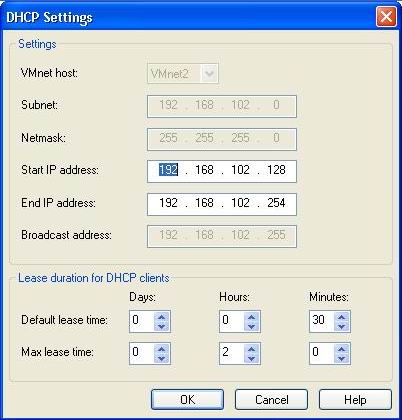402x420 pixels.
Task: Click the 'End IP address:' label
Action: point(58,203)
